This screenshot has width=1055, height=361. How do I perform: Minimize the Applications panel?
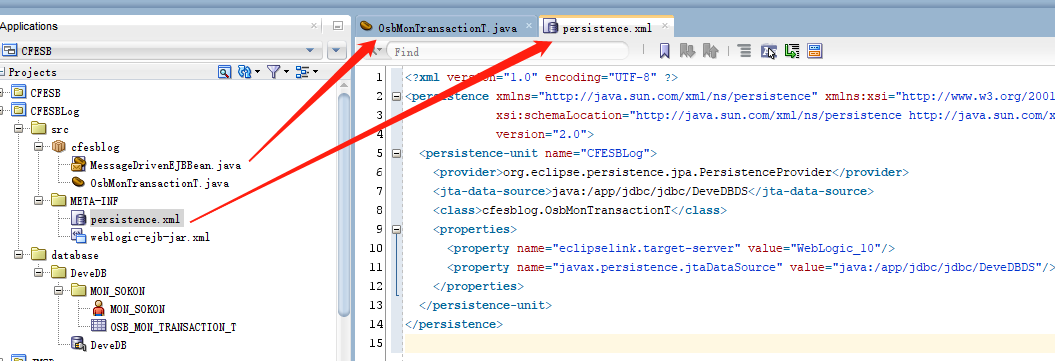tap(338, 26)
